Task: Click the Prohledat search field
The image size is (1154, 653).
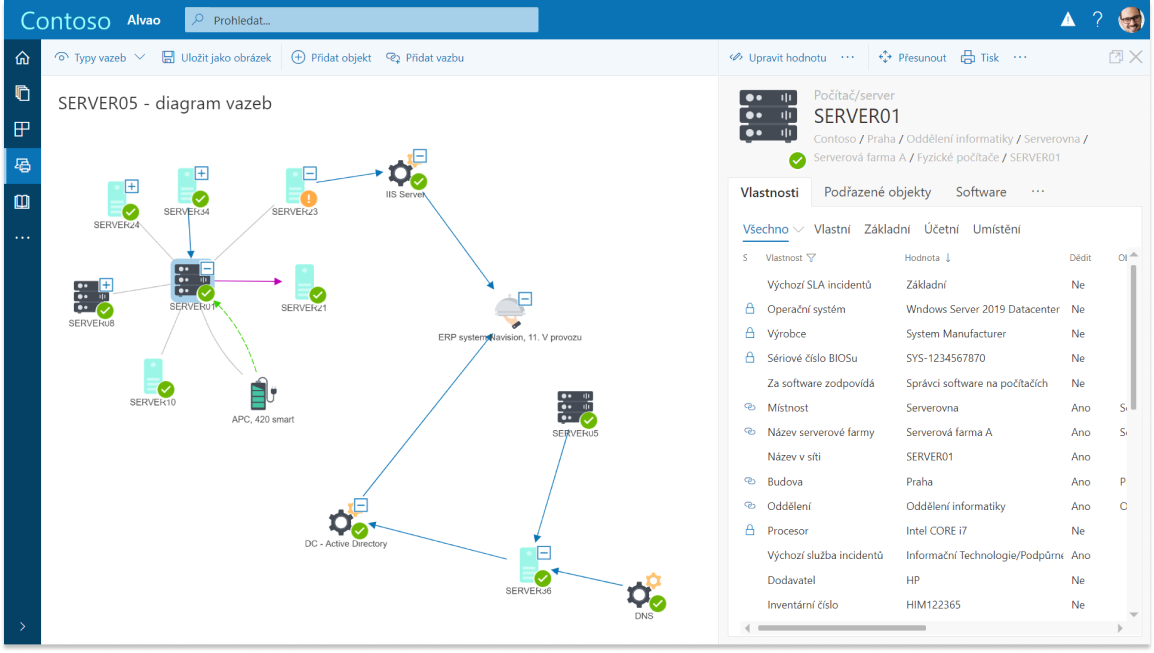Action: click(x=361, y=20)
